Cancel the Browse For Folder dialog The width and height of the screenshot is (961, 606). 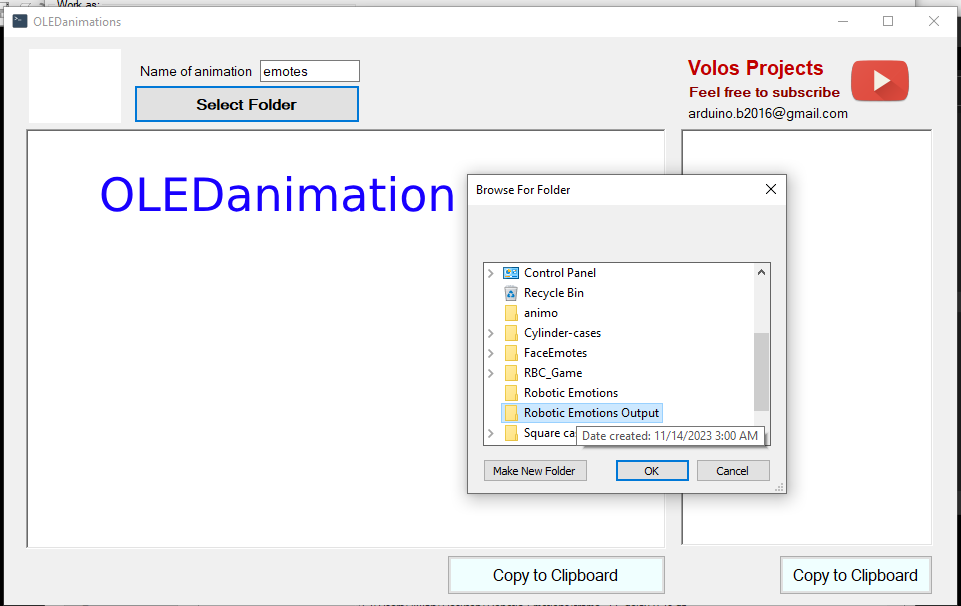[732, 470]
